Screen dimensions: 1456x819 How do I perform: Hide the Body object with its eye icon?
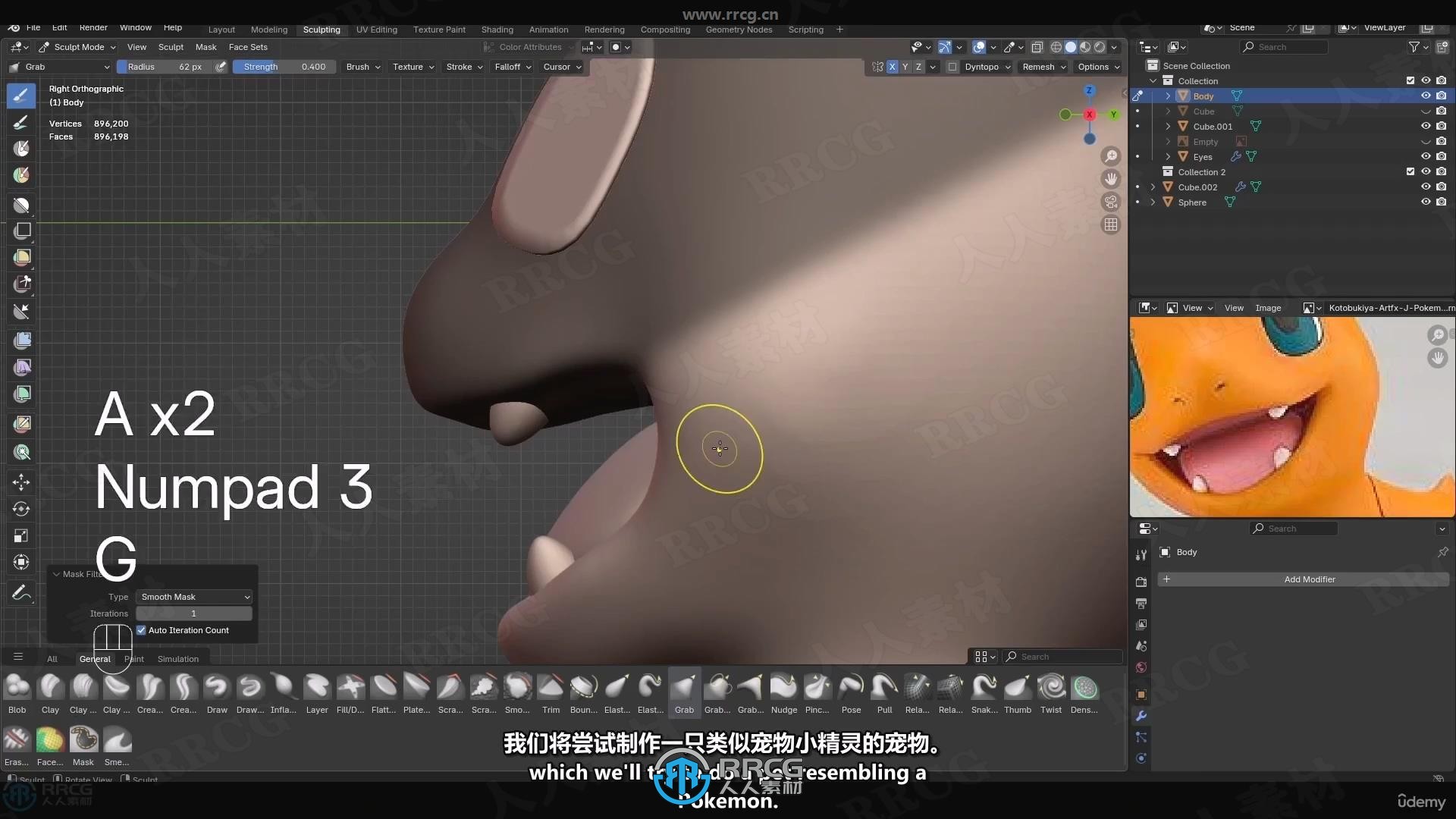[1426, 96]
